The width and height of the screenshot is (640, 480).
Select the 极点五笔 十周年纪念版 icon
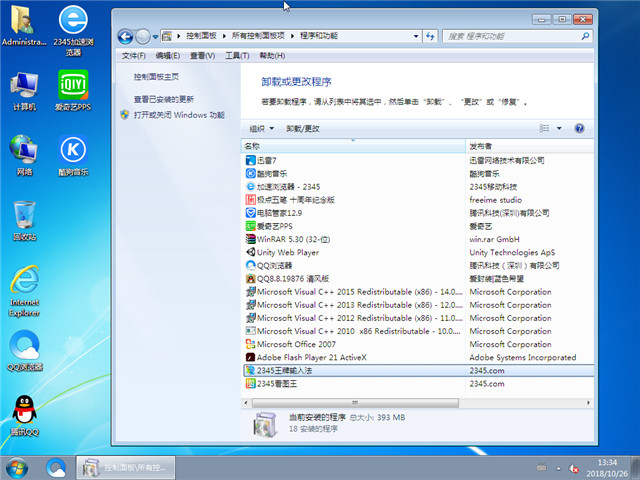click(x=250, y=200)
